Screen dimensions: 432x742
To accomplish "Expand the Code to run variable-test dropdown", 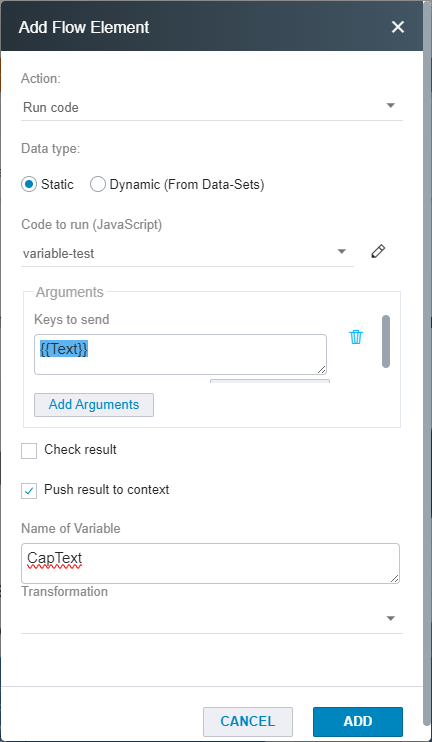I will [x=187, y=253].
